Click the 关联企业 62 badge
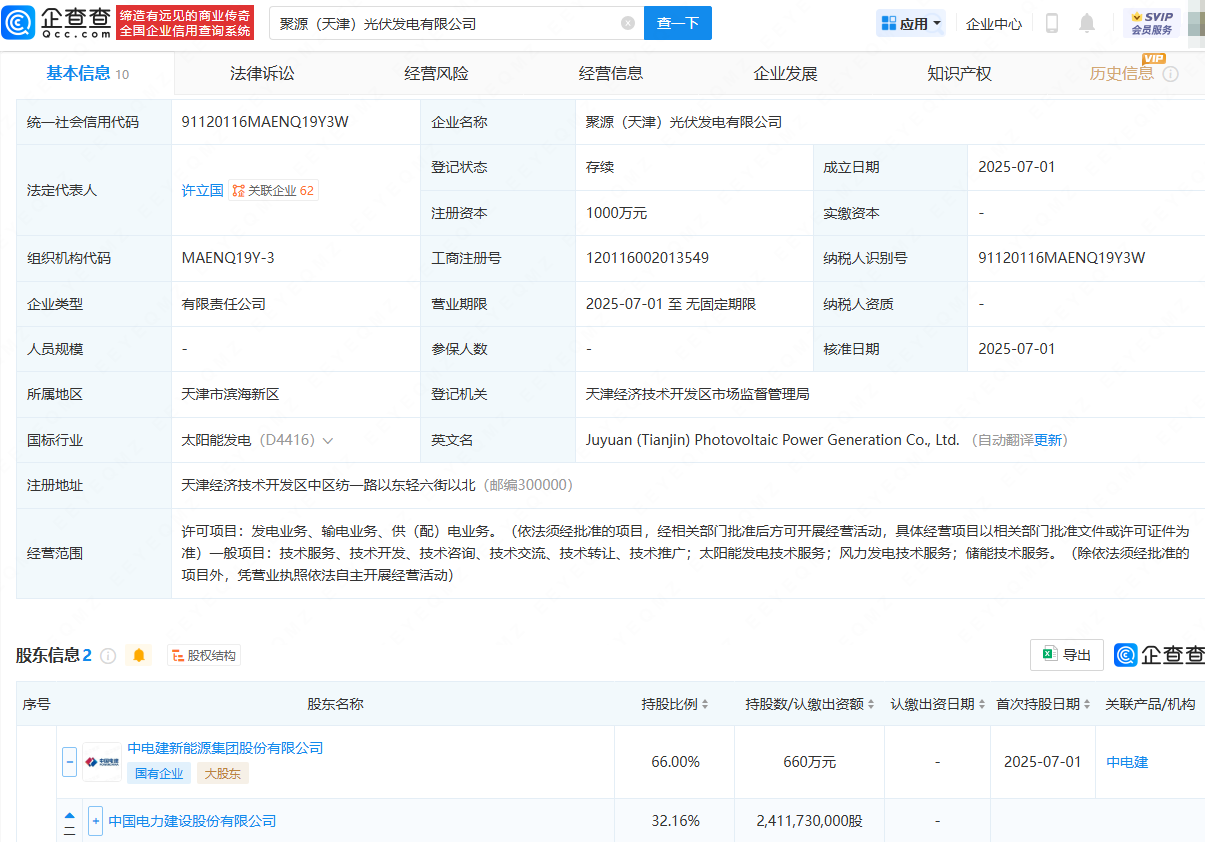 (274, 190)
